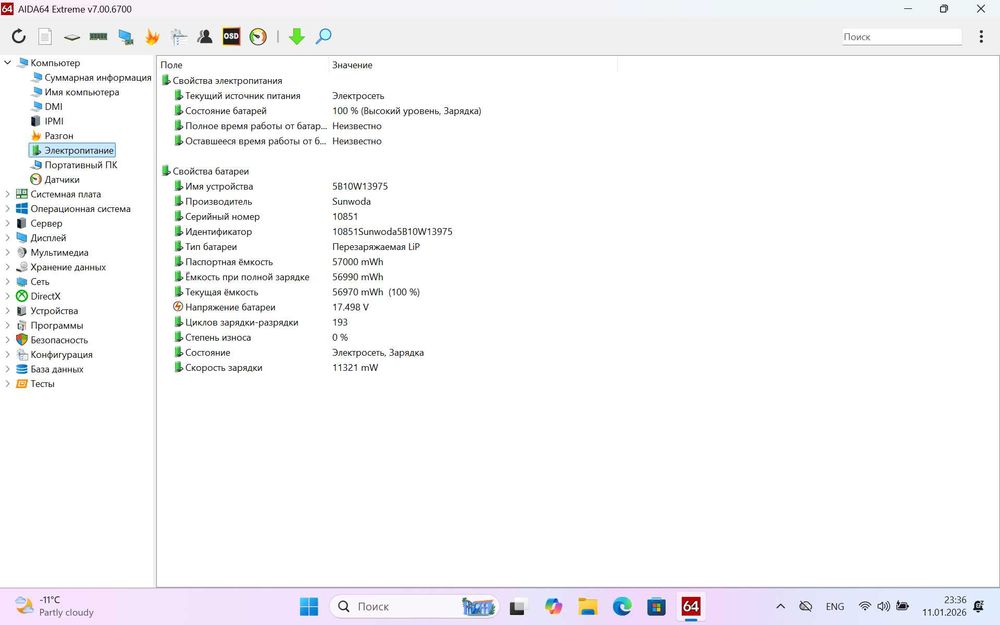Click the user silhouette toolbar icon
The image size is (1000, 625).
(x=205, y=36)
